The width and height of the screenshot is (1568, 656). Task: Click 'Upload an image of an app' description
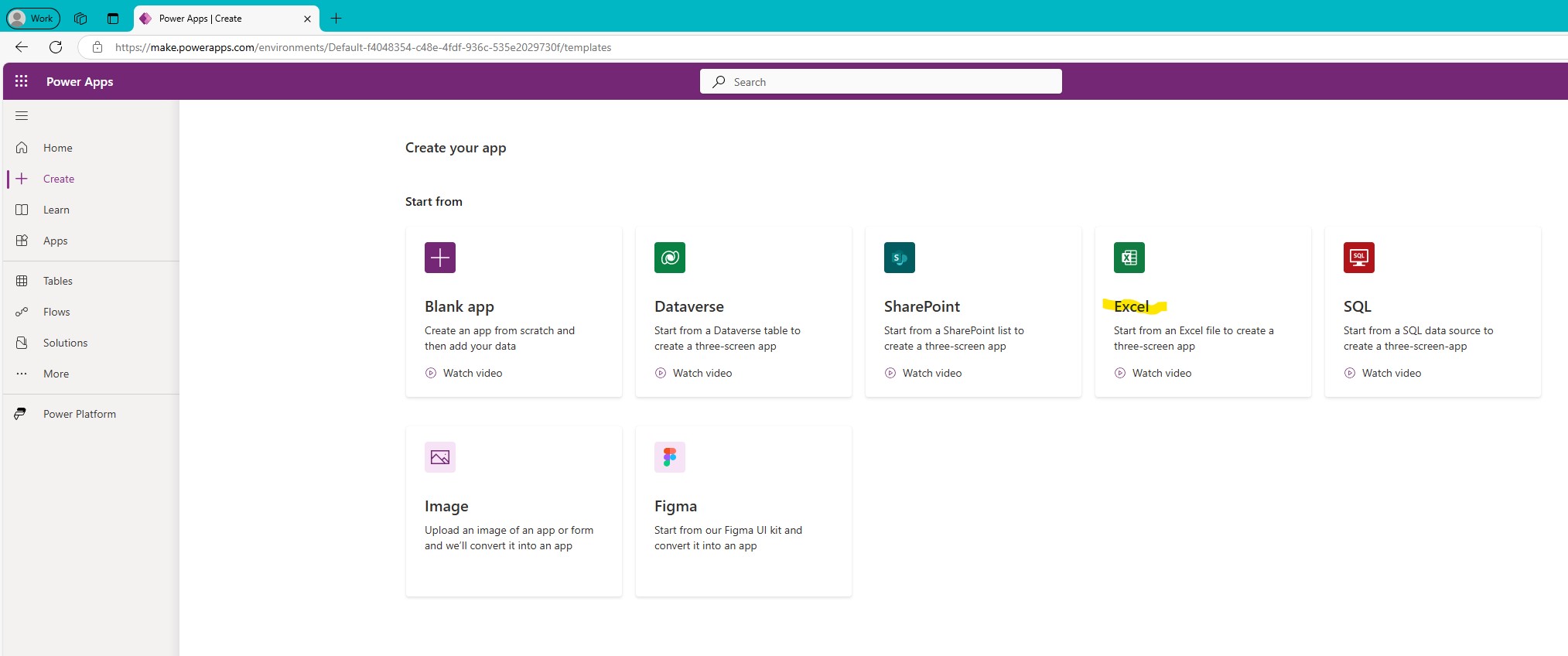[509, 538]
